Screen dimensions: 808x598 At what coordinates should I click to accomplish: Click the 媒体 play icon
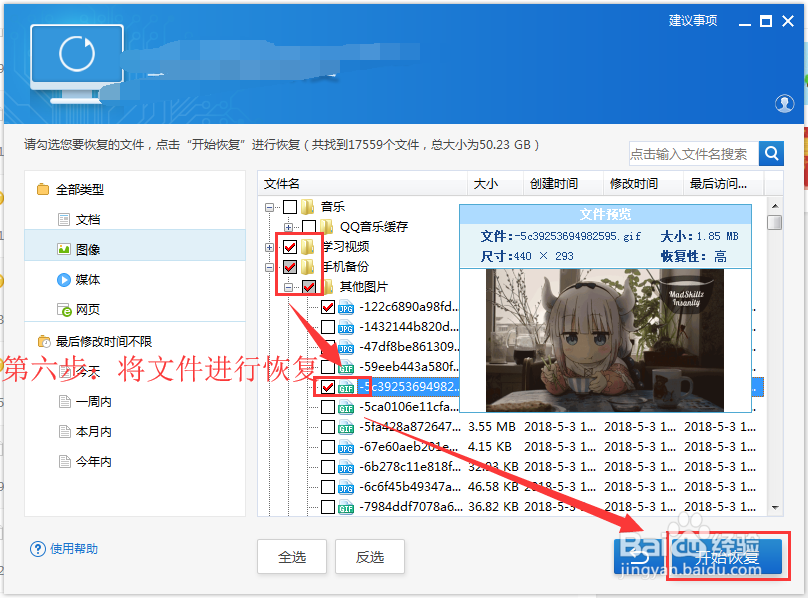[63, 279]
